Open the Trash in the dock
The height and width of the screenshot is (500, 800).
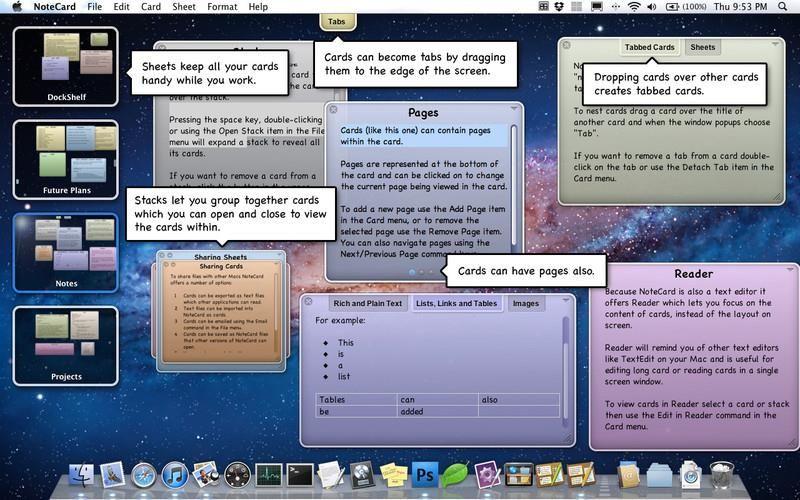coord(720,474)
